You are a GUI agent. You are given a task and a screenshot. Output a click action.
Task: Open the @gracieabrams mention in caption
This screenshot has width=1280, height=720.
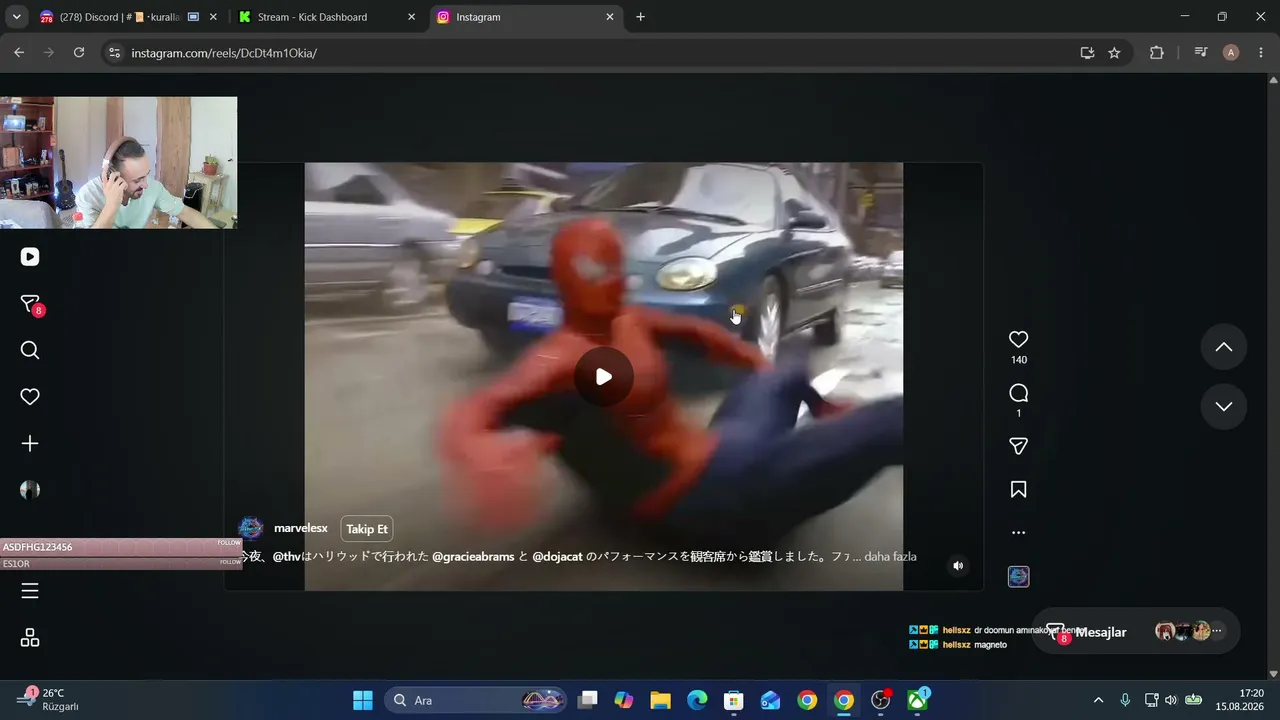tap(473, 557)
